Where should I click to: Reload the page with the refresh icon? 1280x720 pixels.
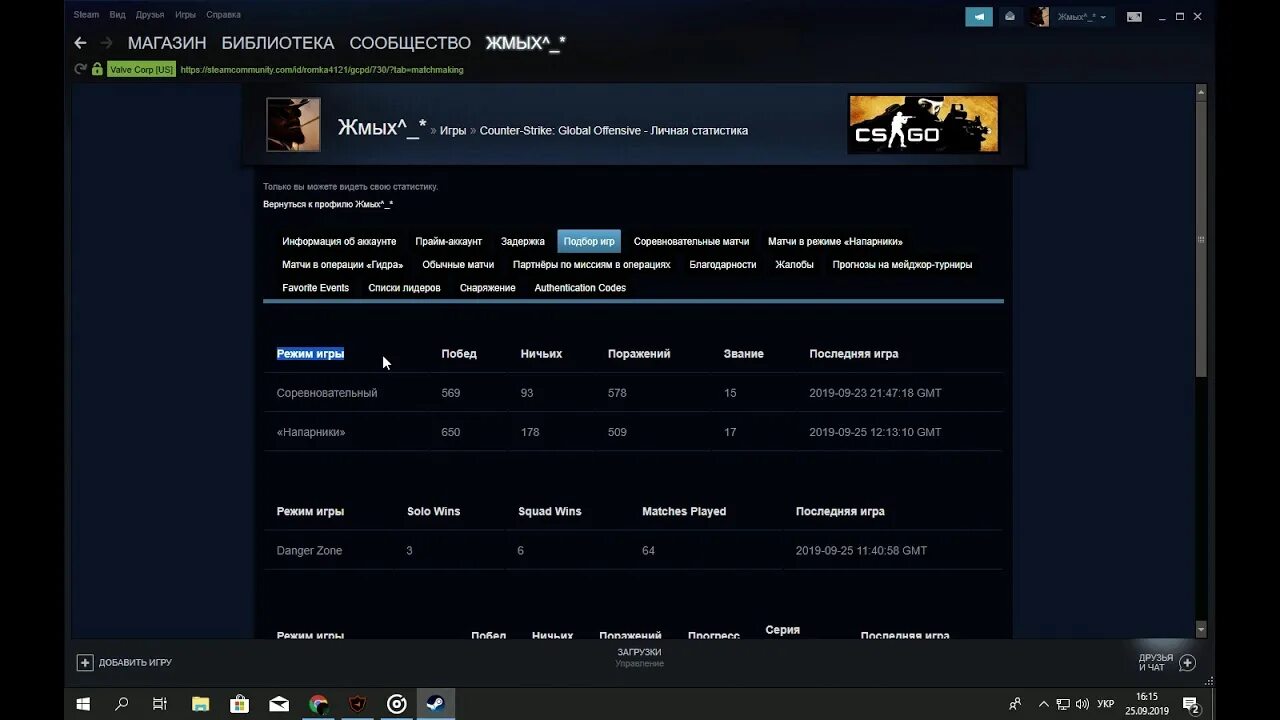click(x=80, y=69)
